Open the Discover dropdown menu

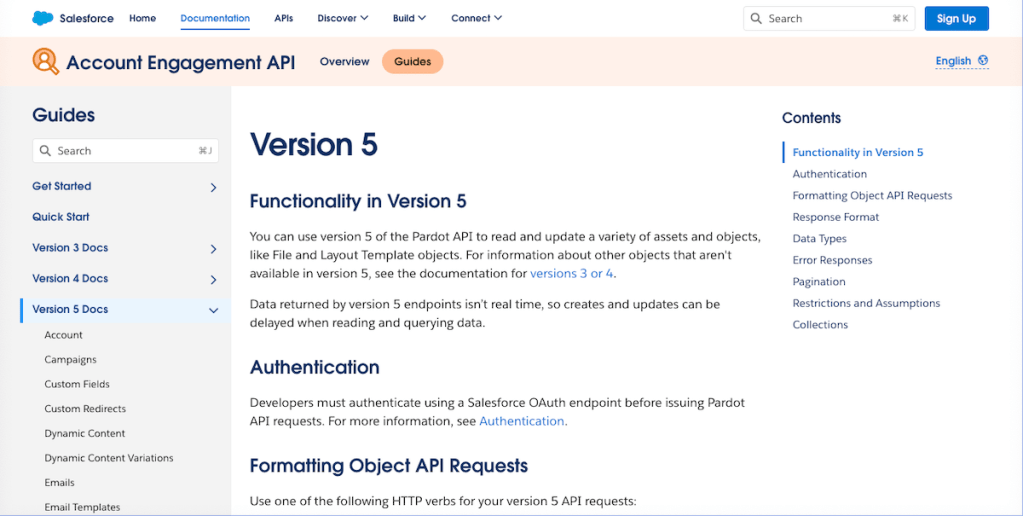coord(342,18)
